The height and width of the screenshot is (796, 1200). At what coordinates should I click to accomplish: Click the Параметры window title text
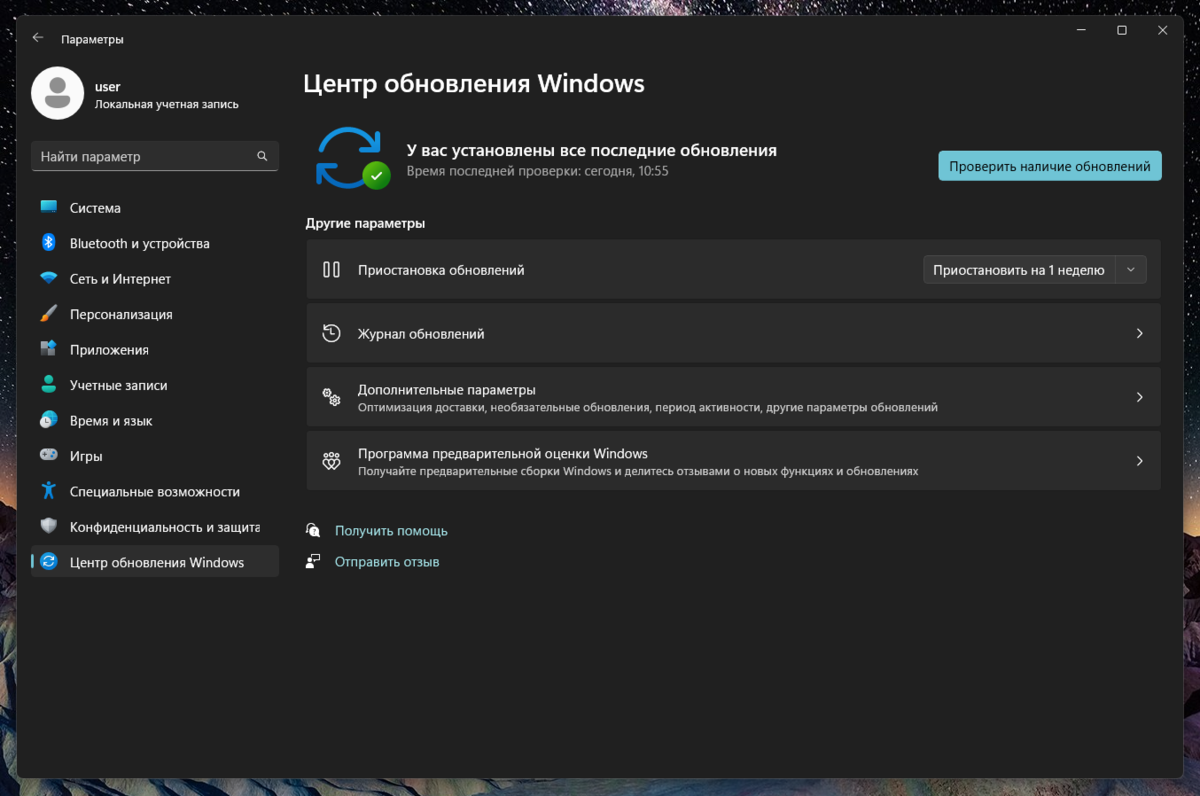point(92,39)
